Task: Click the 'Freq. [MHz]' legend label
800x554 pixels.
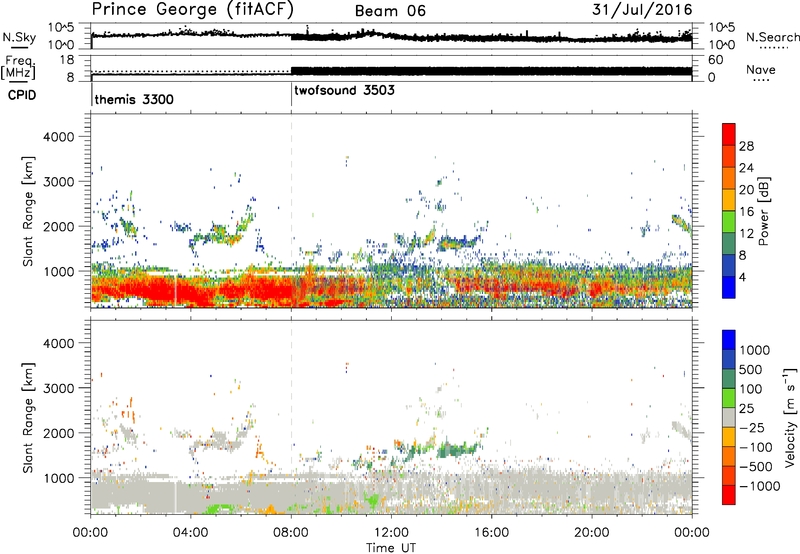Action: pos(19,67)
